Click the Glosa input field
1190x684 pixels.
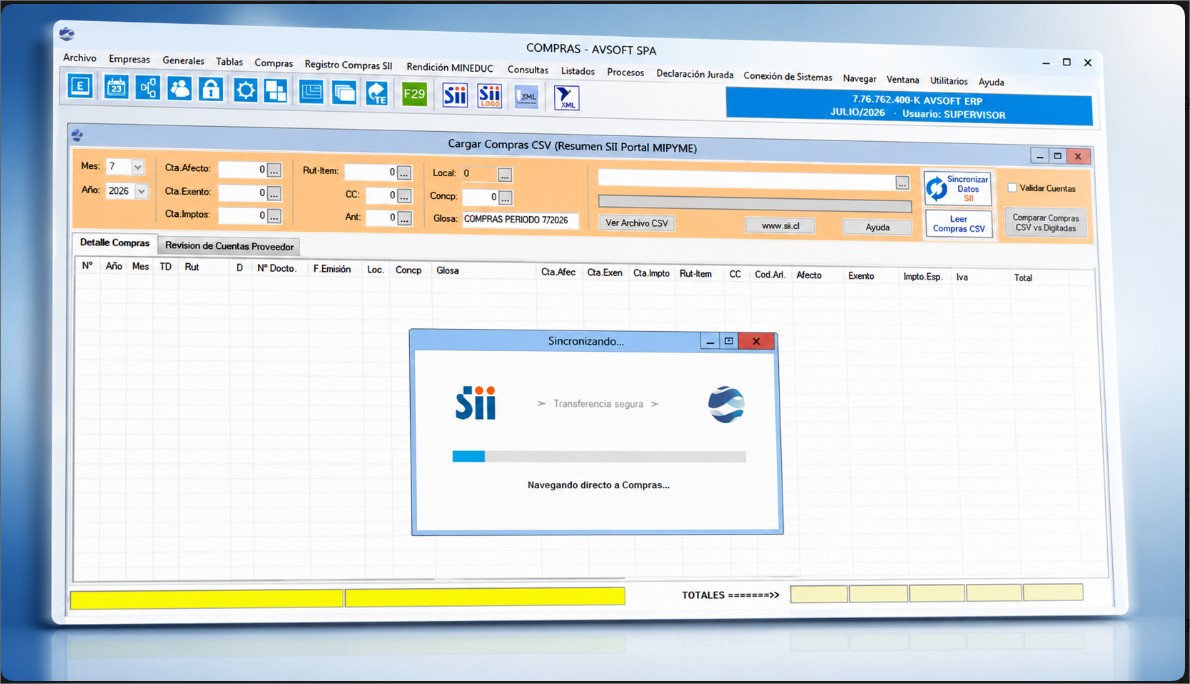(521, 219)
